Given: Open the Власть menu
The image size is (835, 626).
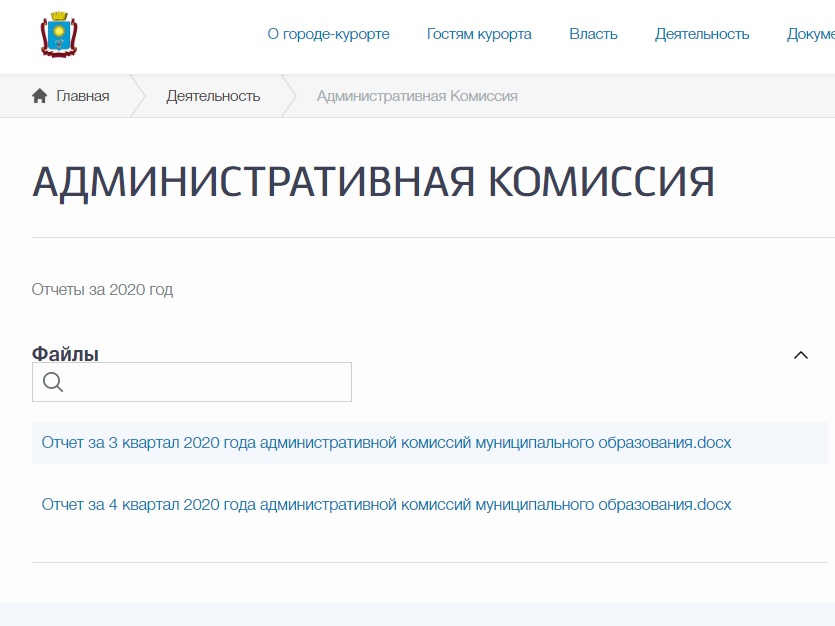Looking at the screenshot, I should click(593, 34).
